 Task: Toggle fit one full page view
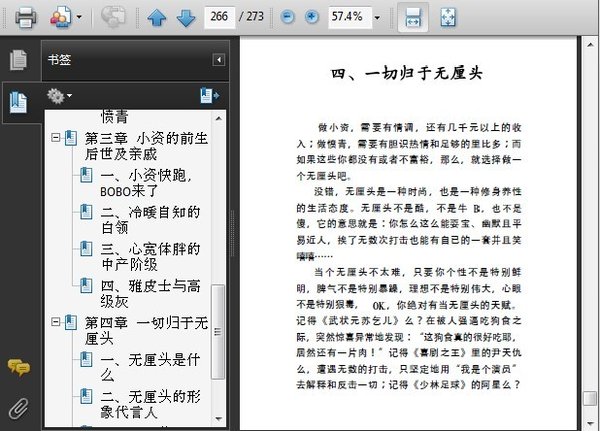click(448, 17)
